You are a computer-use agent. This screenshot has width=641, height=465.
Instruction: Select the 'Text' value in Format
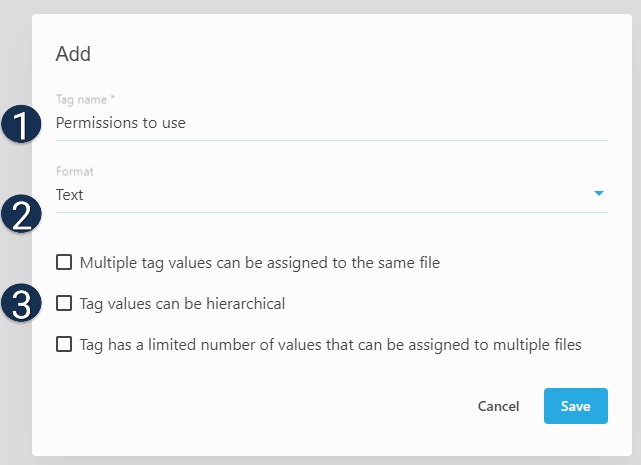(70, 195)
